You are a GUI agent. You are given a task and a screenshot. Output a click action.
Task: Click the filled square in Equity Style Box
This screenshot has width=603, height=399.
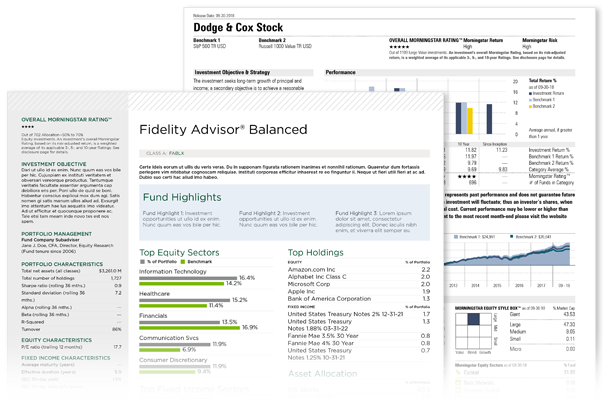pos(473,319)
